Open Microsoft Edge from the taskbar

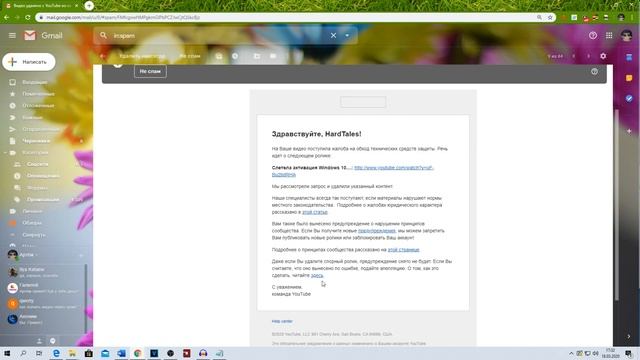[x=56, y=353]
